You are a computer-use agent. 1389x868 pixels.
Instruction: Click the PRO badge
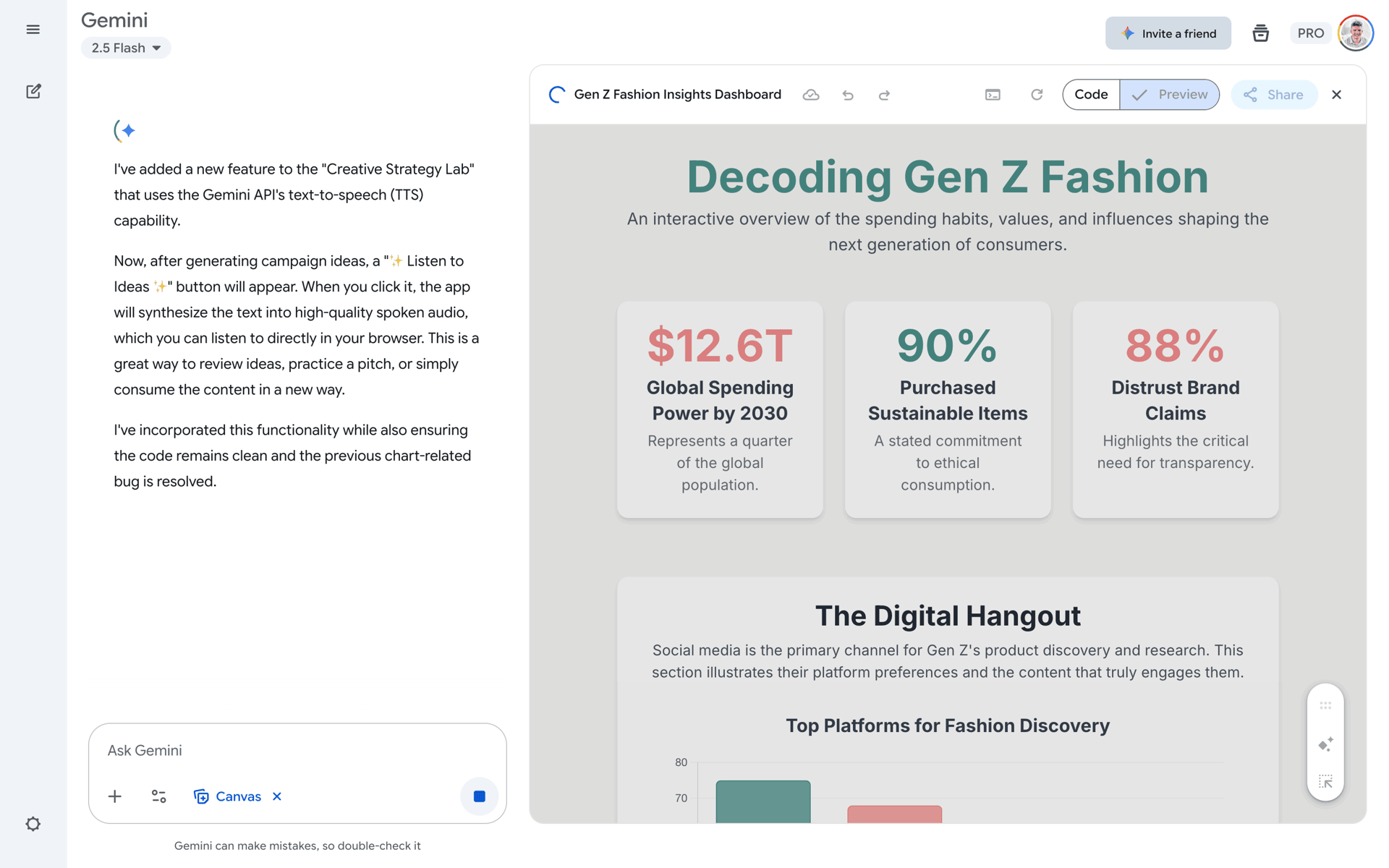(x=1310, y=33)
